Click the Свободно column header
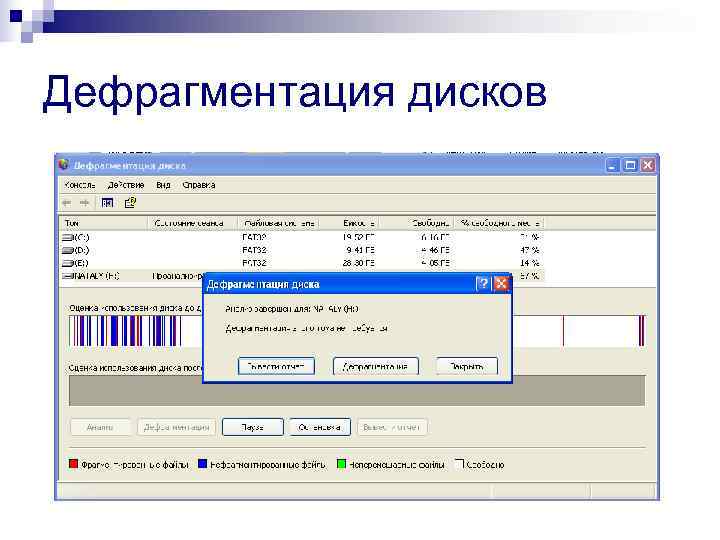The height and width of the screenshot is (540, 720). click(417, 223)
